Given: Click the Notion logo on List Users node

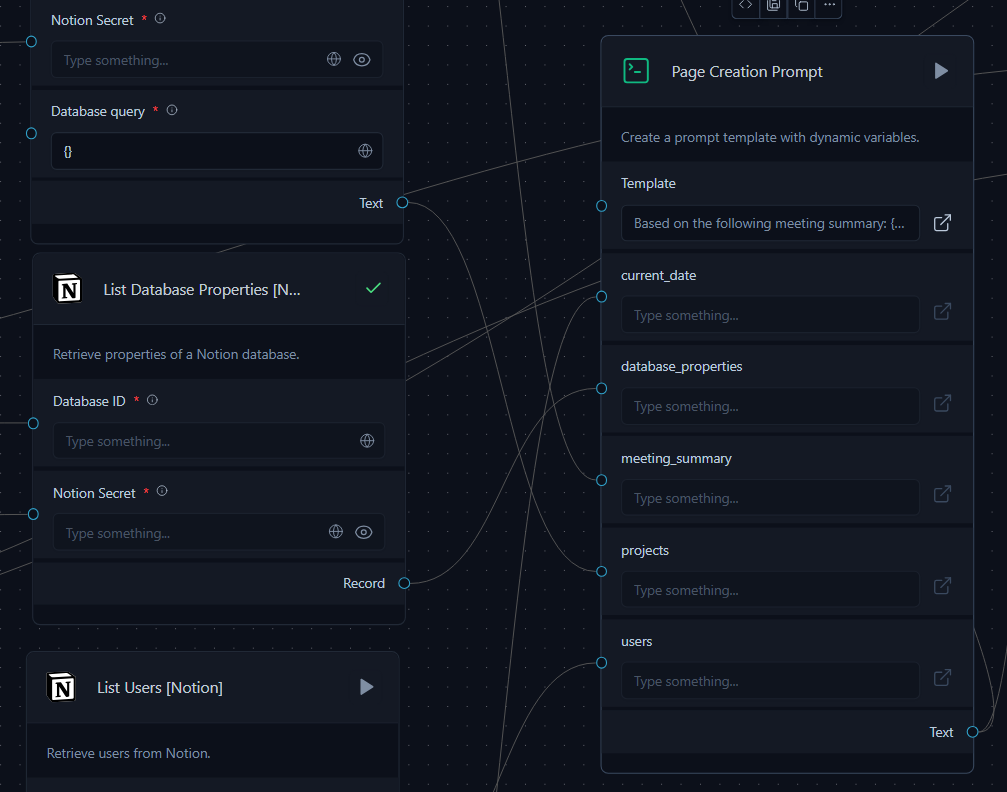Looking at the screenshot, I should [62, 687].
